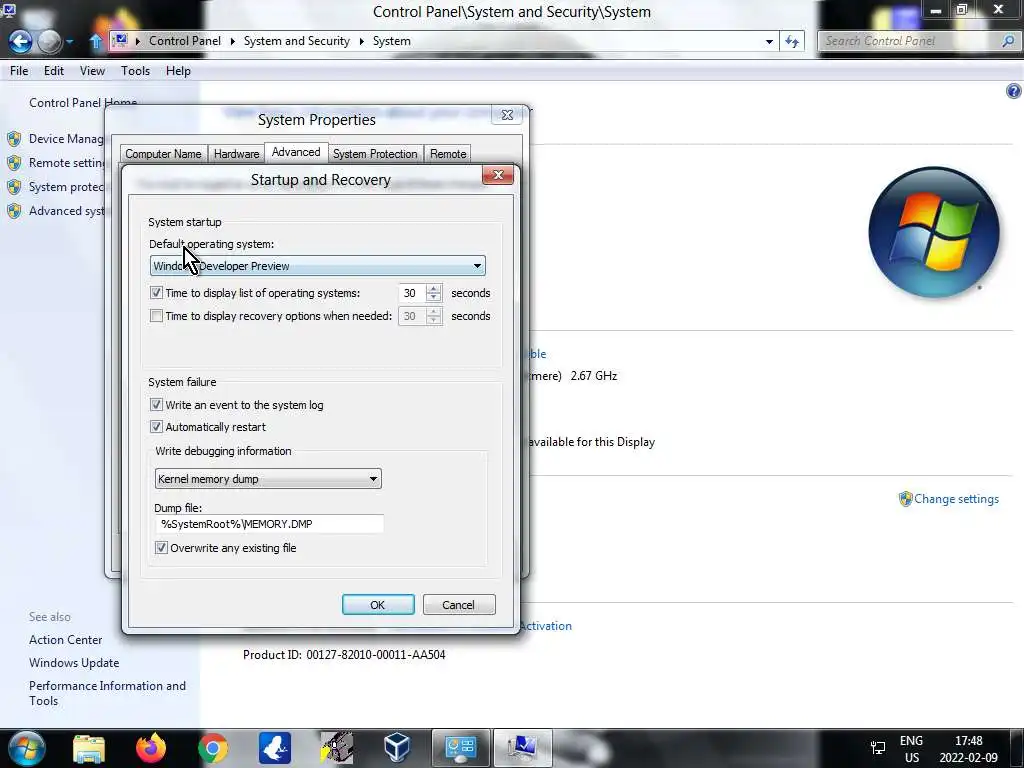Toggle Overwrite any existing file checkbox
This screenshot has width=1024, height=768.
tap(161, 548)
